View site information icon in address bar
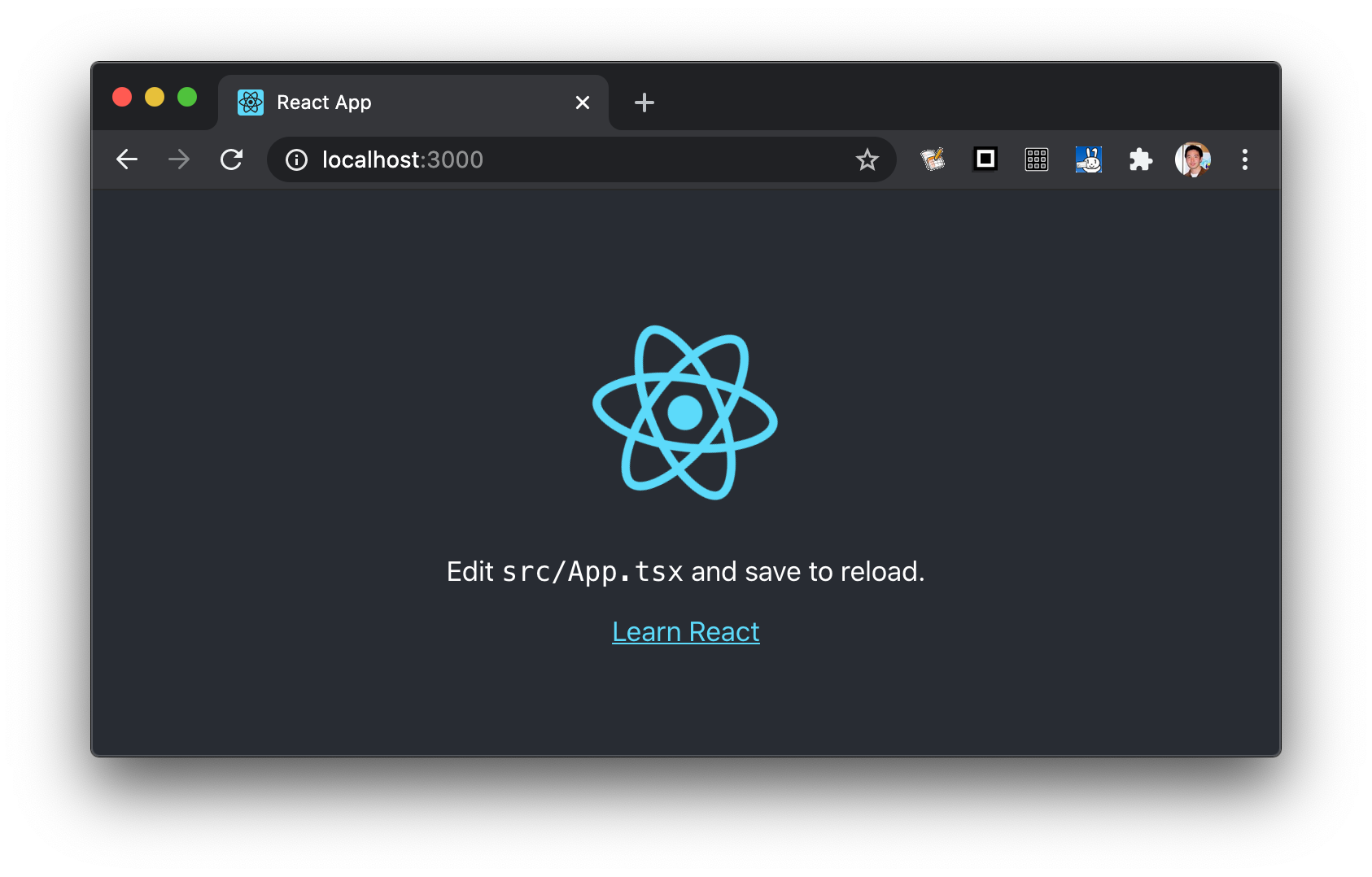Viewport: 1372px width, 877px height. pos(296,159)
